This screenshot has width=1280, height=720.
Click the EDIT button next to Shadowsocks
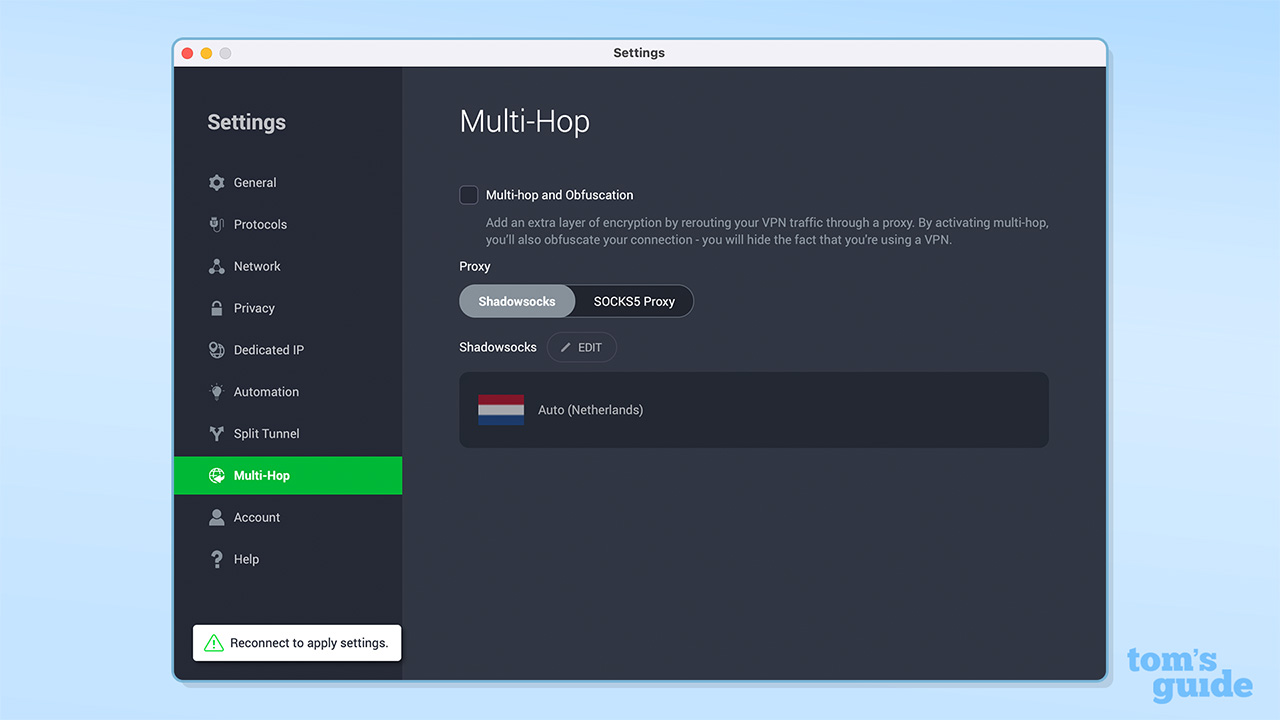click(582, 347)
